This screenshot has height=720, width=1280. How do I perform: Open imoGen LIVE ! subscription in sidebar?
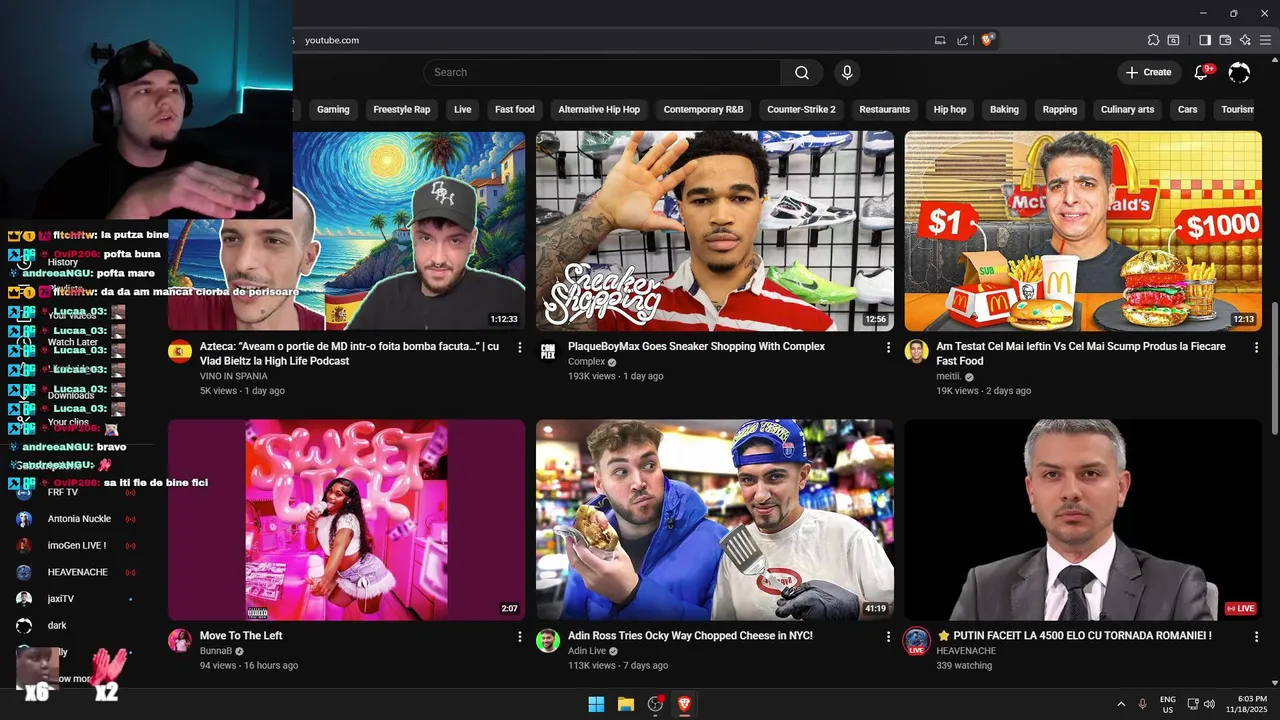(78, 545)
